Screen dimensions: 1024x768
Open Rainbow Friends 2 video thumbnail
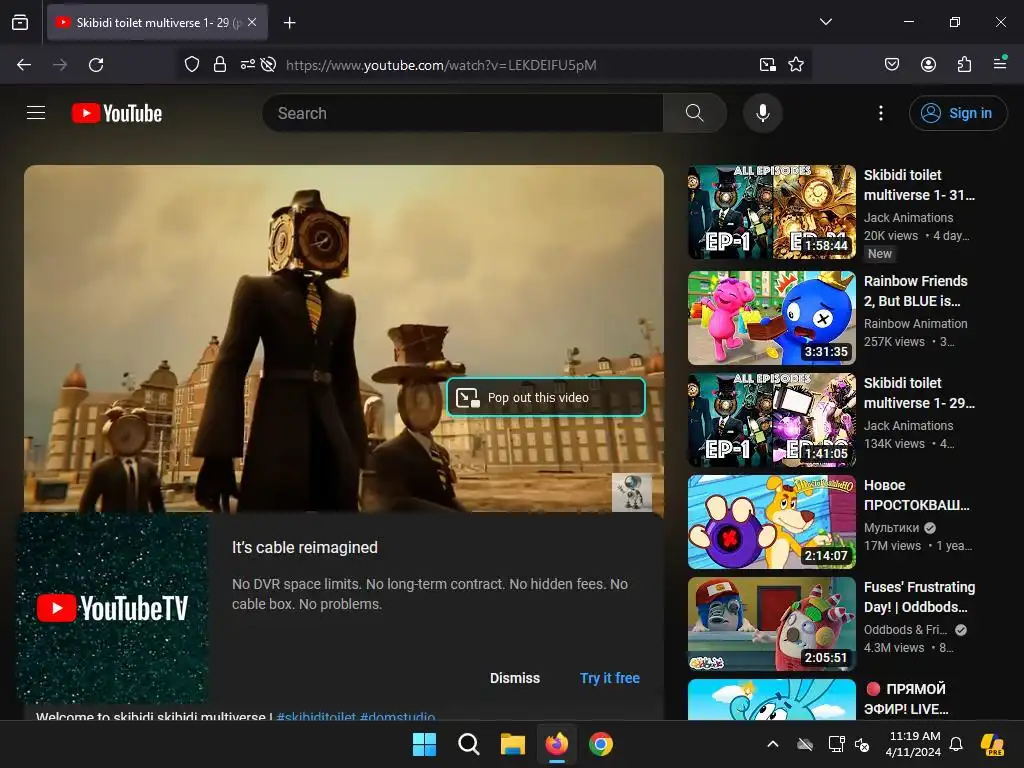(771, 318)
